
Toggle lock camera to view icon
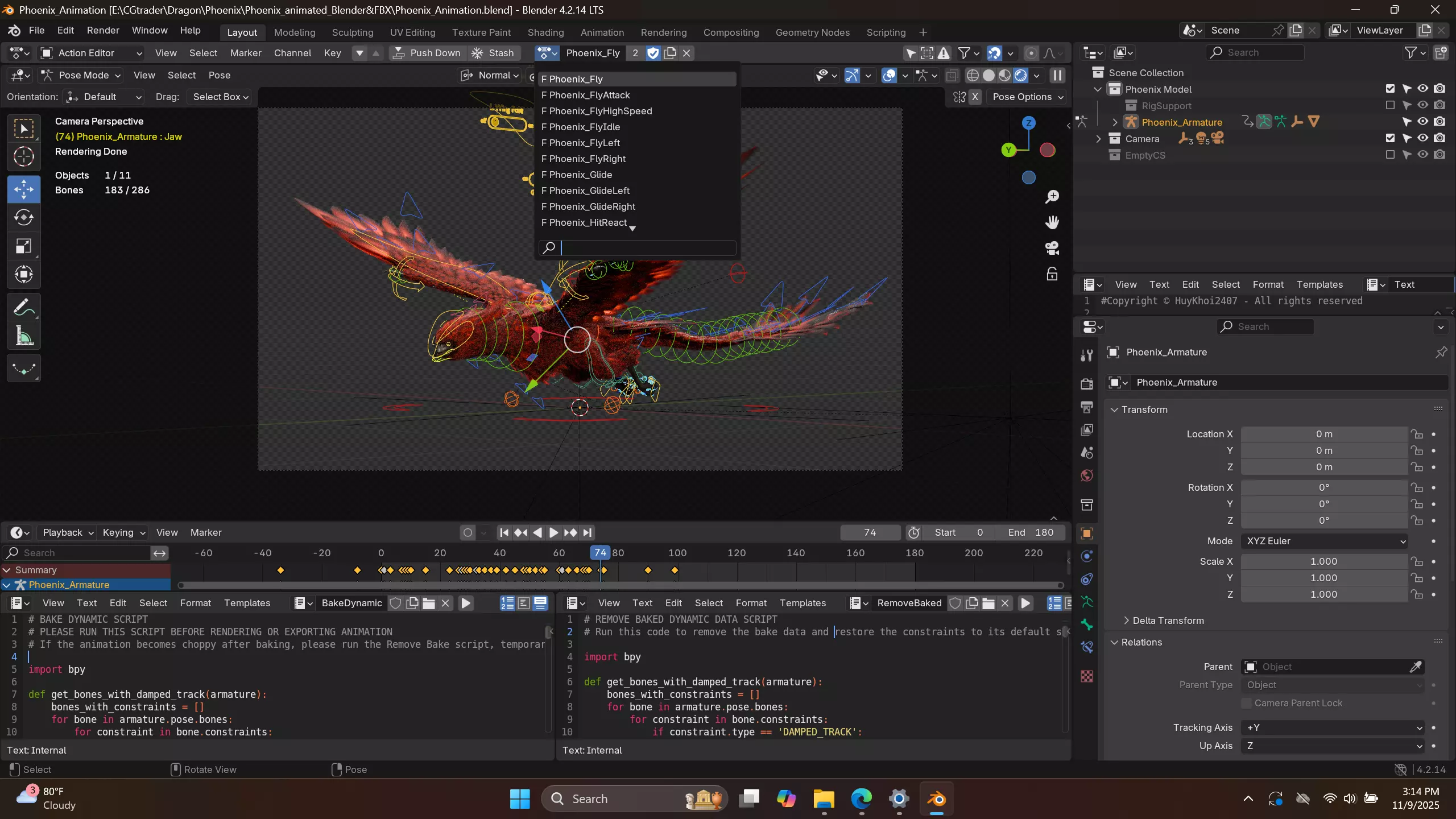click(1052, 274)
